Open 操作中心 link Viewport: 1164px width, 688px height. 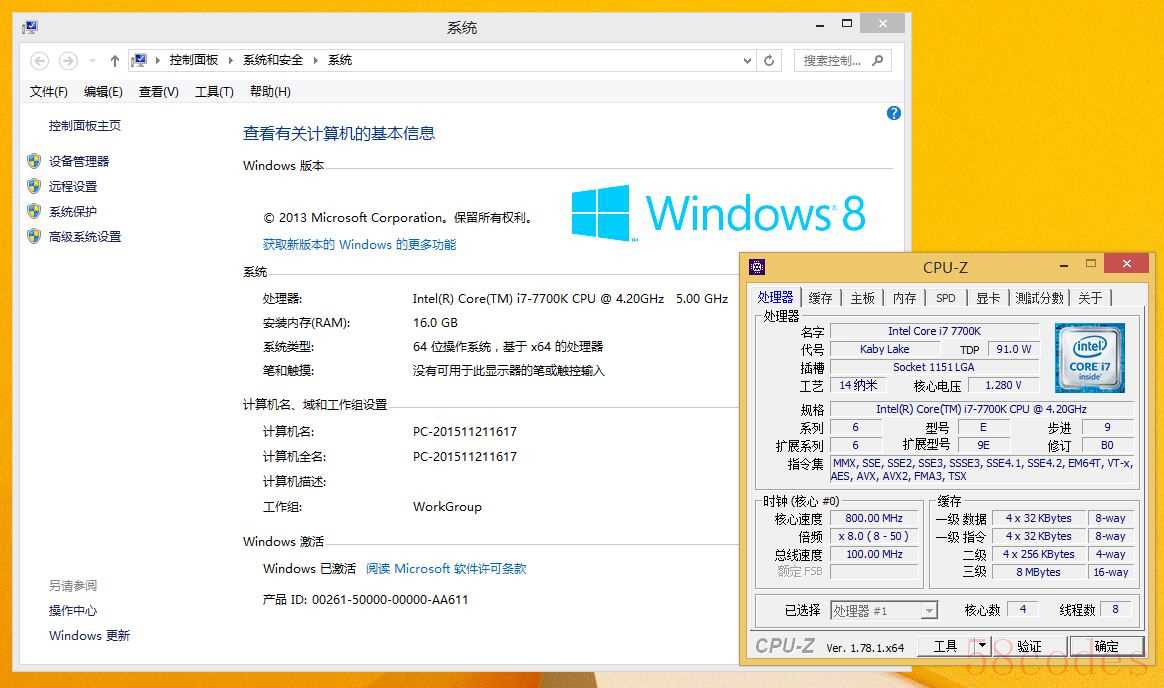[73, 610]
